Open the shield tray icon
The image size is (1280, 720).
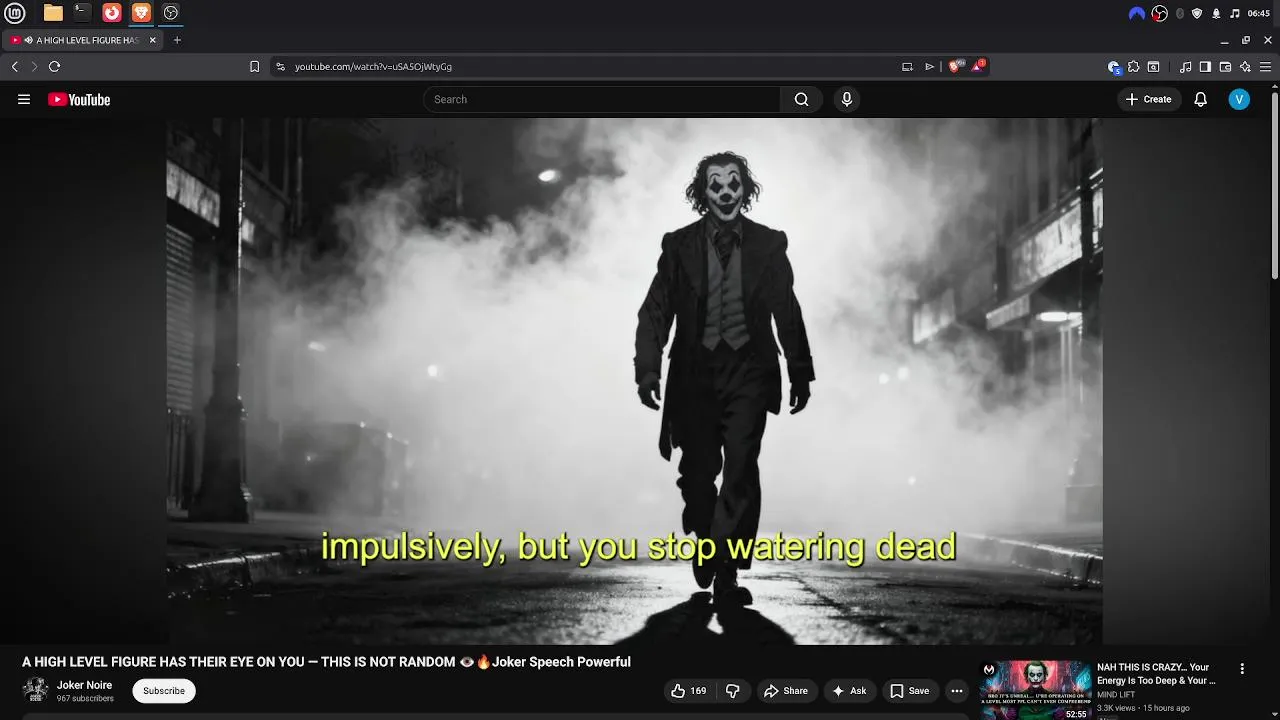1197,13
